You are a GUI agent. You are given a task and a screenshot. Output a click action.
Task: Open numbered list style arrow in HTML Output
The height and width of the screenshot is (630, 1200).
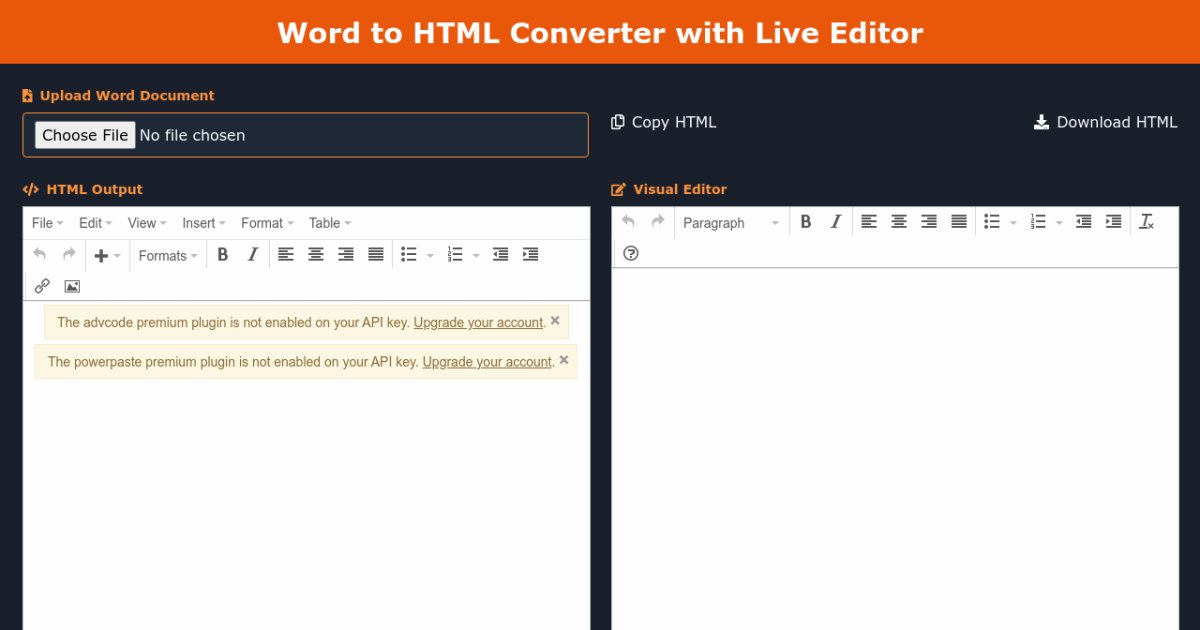tap(476, 256)
